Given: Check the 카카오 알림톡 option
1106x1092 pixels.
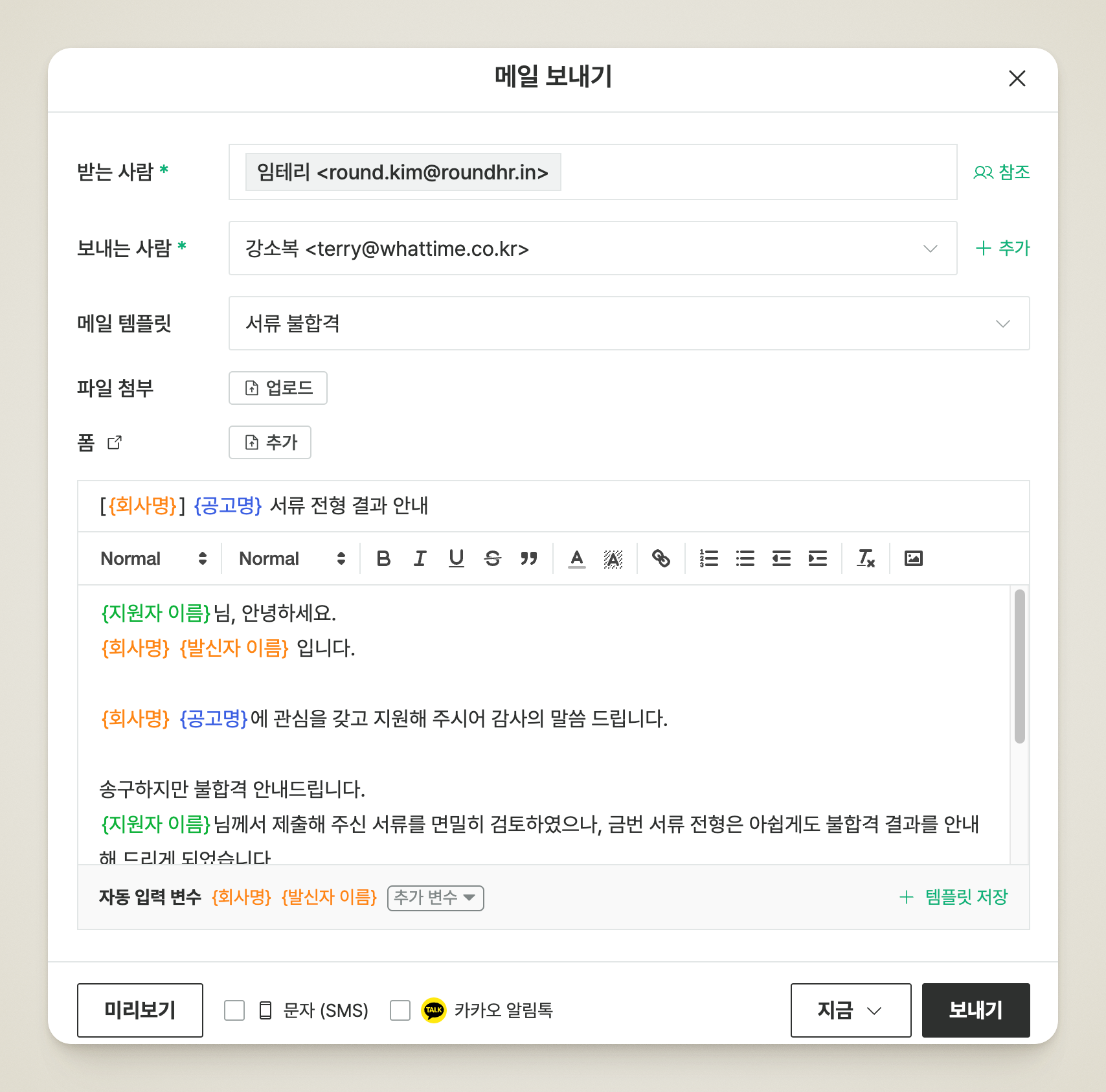Looking at the screenshot, I should point(400,1010).
